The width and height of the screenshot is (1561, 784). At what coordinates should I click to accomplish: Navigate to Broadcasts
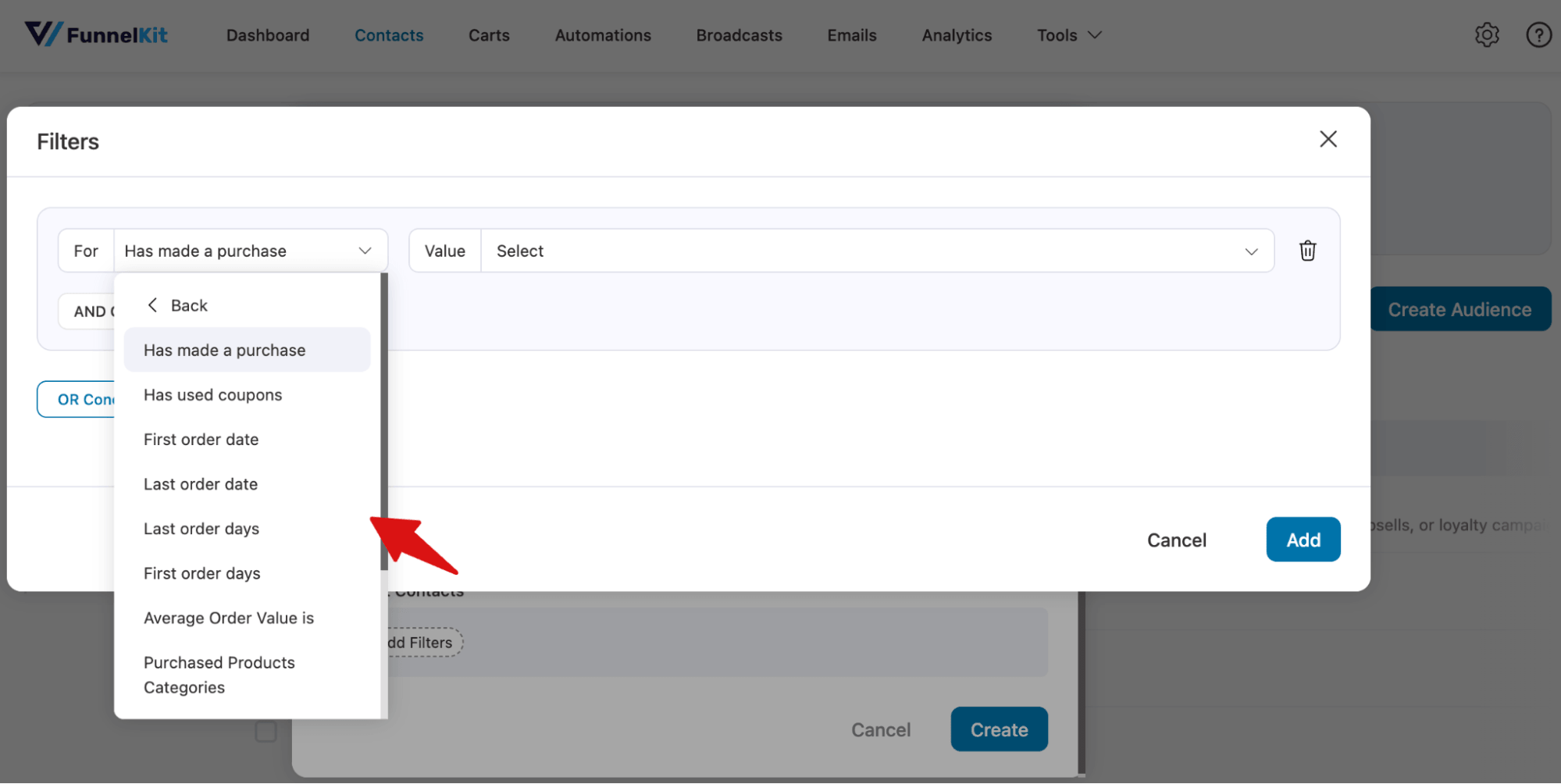739,35
